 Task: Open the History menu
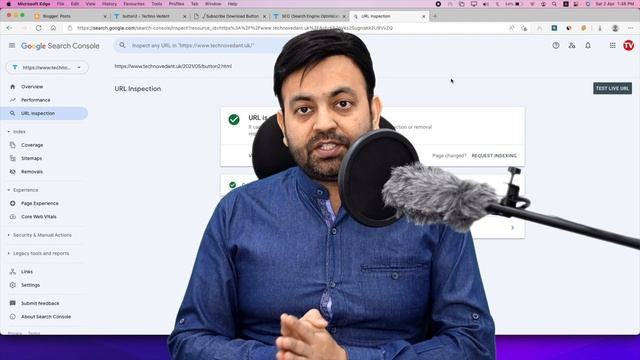[x=109, y=4]
